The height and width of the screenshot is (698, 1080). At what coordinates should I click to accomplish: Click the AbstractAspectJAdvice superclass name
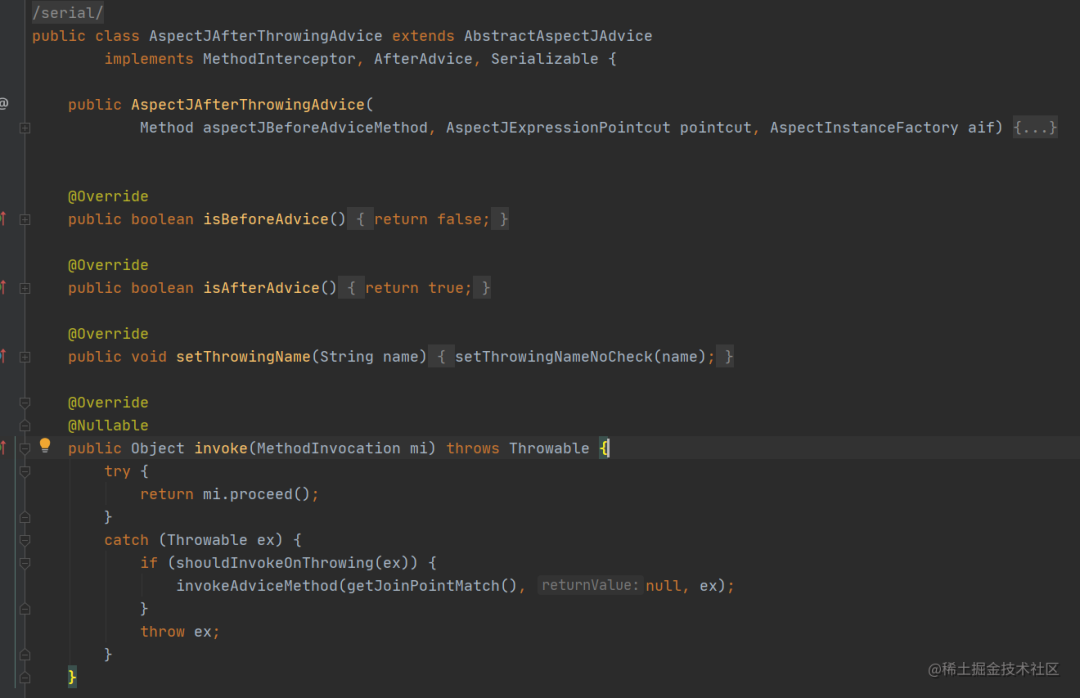coord(558,36)
